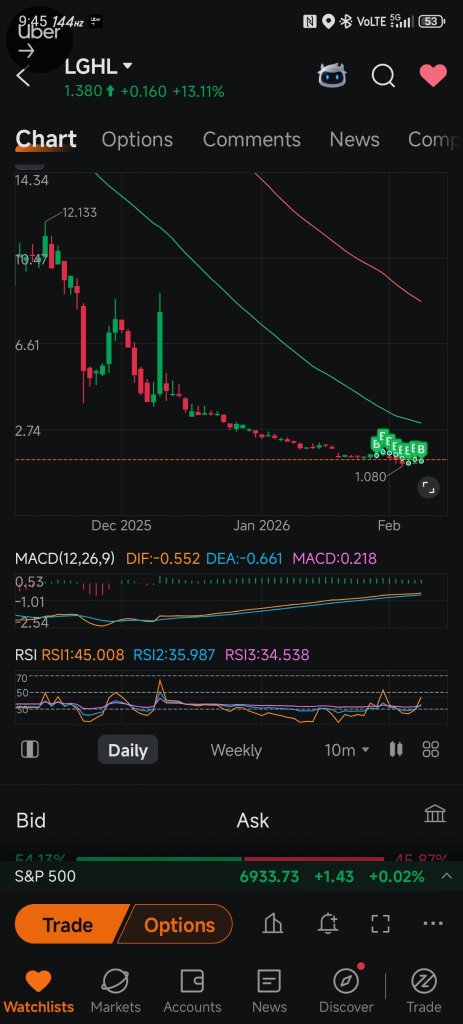The image size is (463, 1024).
Task: Switch to the Options tab
Action: (137, 139)
